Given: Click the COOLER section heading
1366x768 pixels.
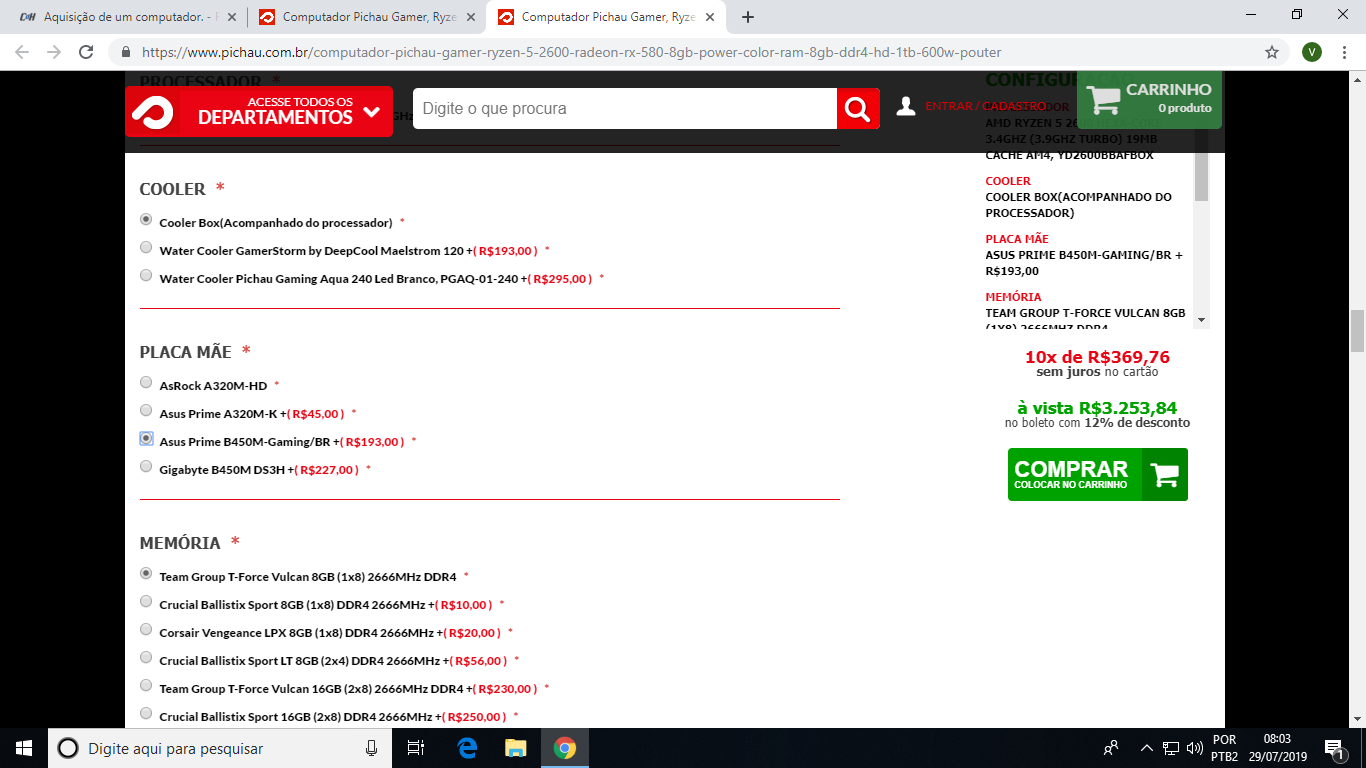Looking at the screenshot, I should (172, 189).
